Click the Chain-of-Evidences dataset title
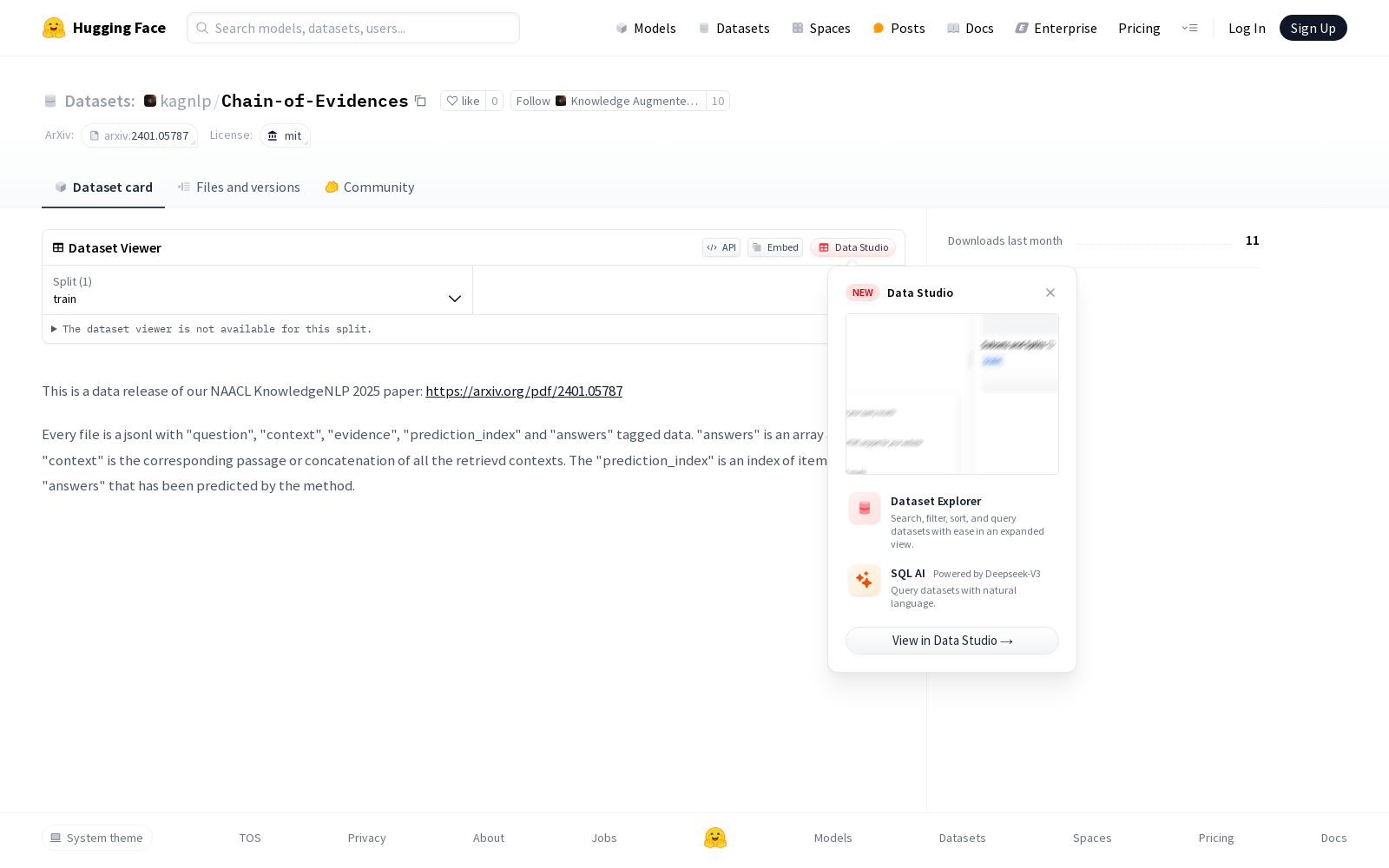The width and height of the screenshot is (1389, 868). pyautogui.click(x=314, y=101)
